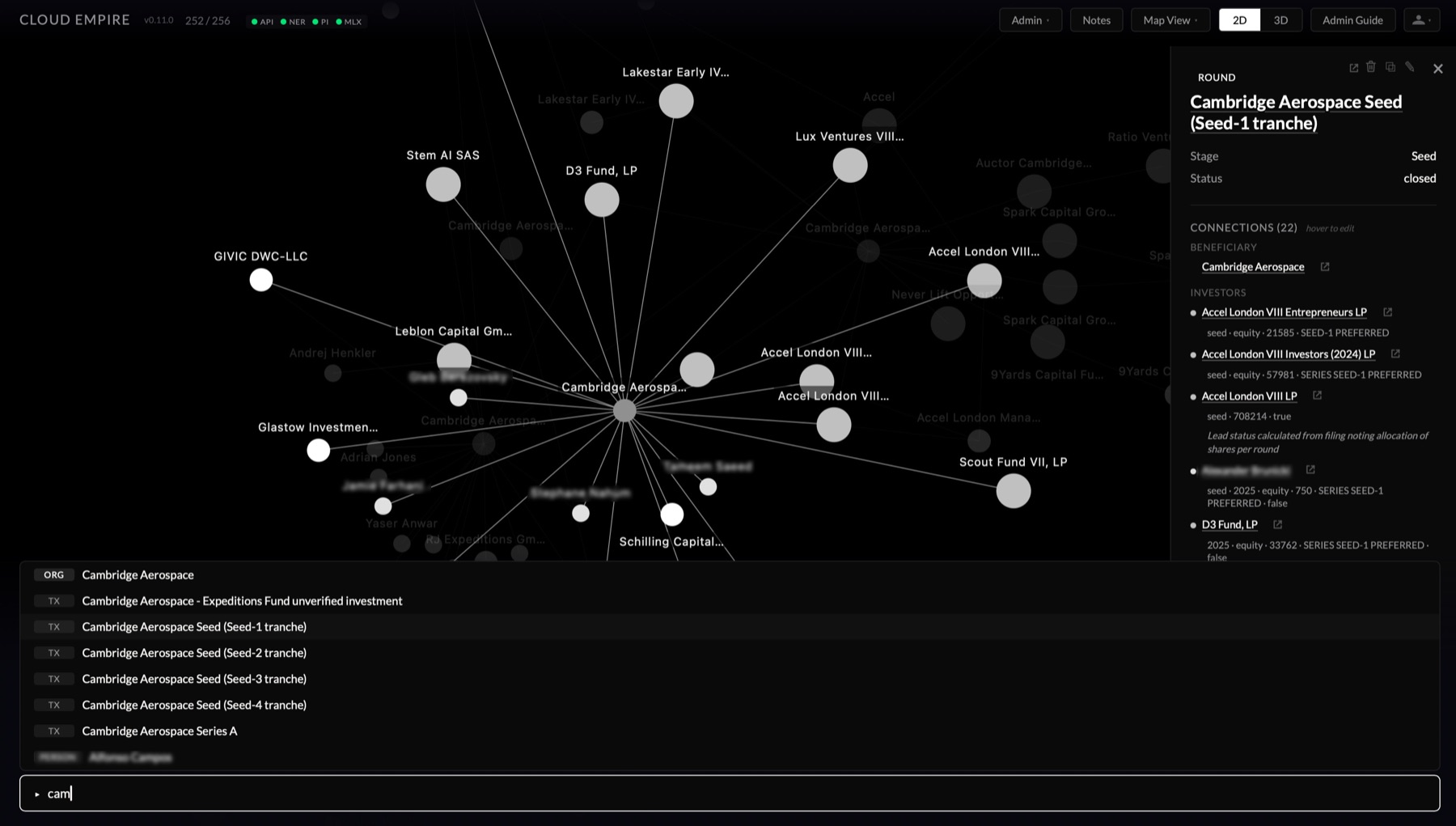1456x826 pixels.
Task: Switch to the 3D view
Action: pos(1280,20)
